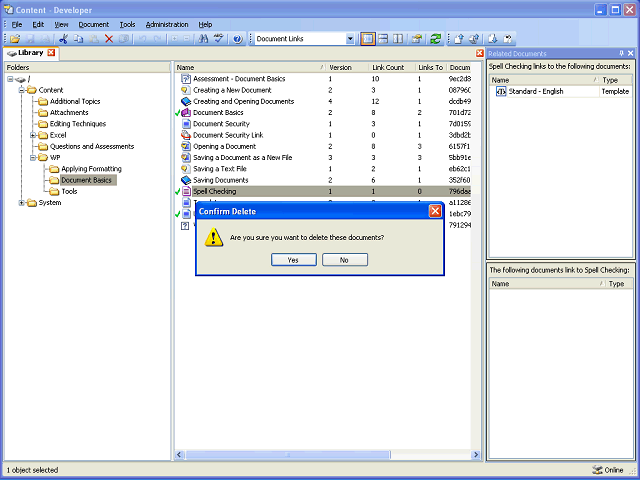Collapse the Content folder node
The width and height of the screenshot is (640, 480).
coord(22,90)
